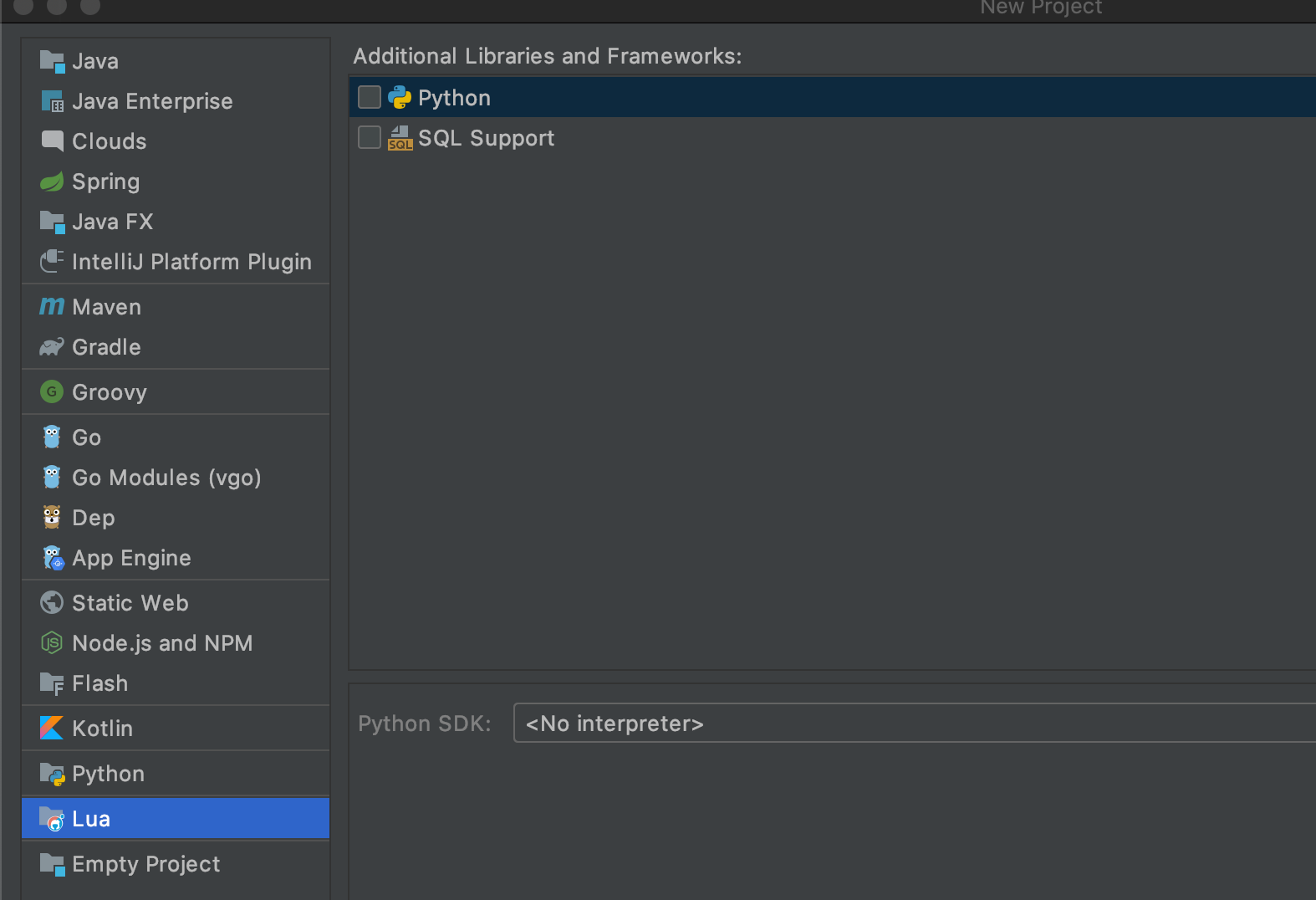Choose Maven project type
Image resolution: width=1316 pixels, height=900 pixels.
(x=176, y=307)
